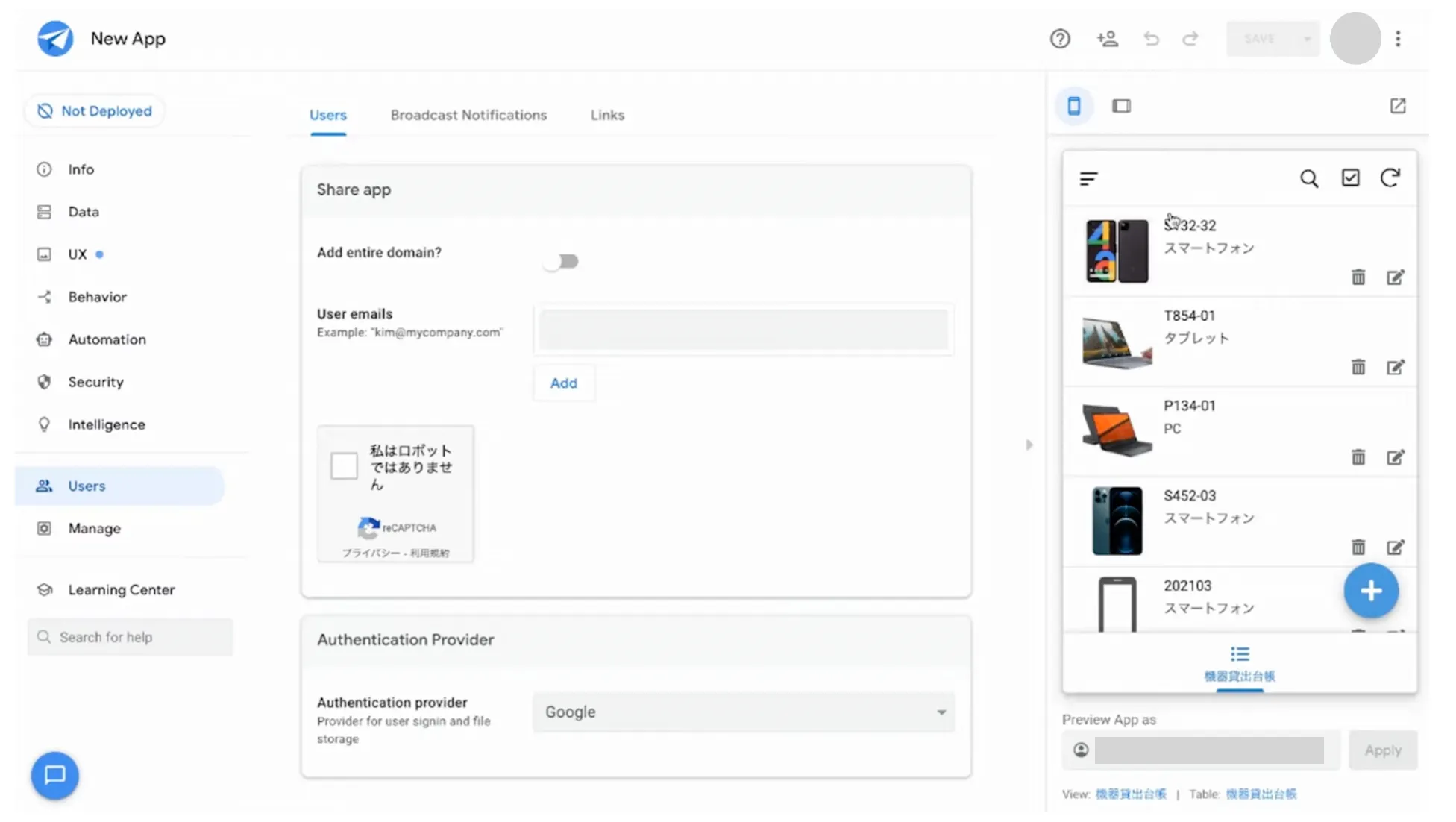Click the Apply button in preview section
The image size is (1456, 822).
pyautogui.click(x=1383, y=749)
